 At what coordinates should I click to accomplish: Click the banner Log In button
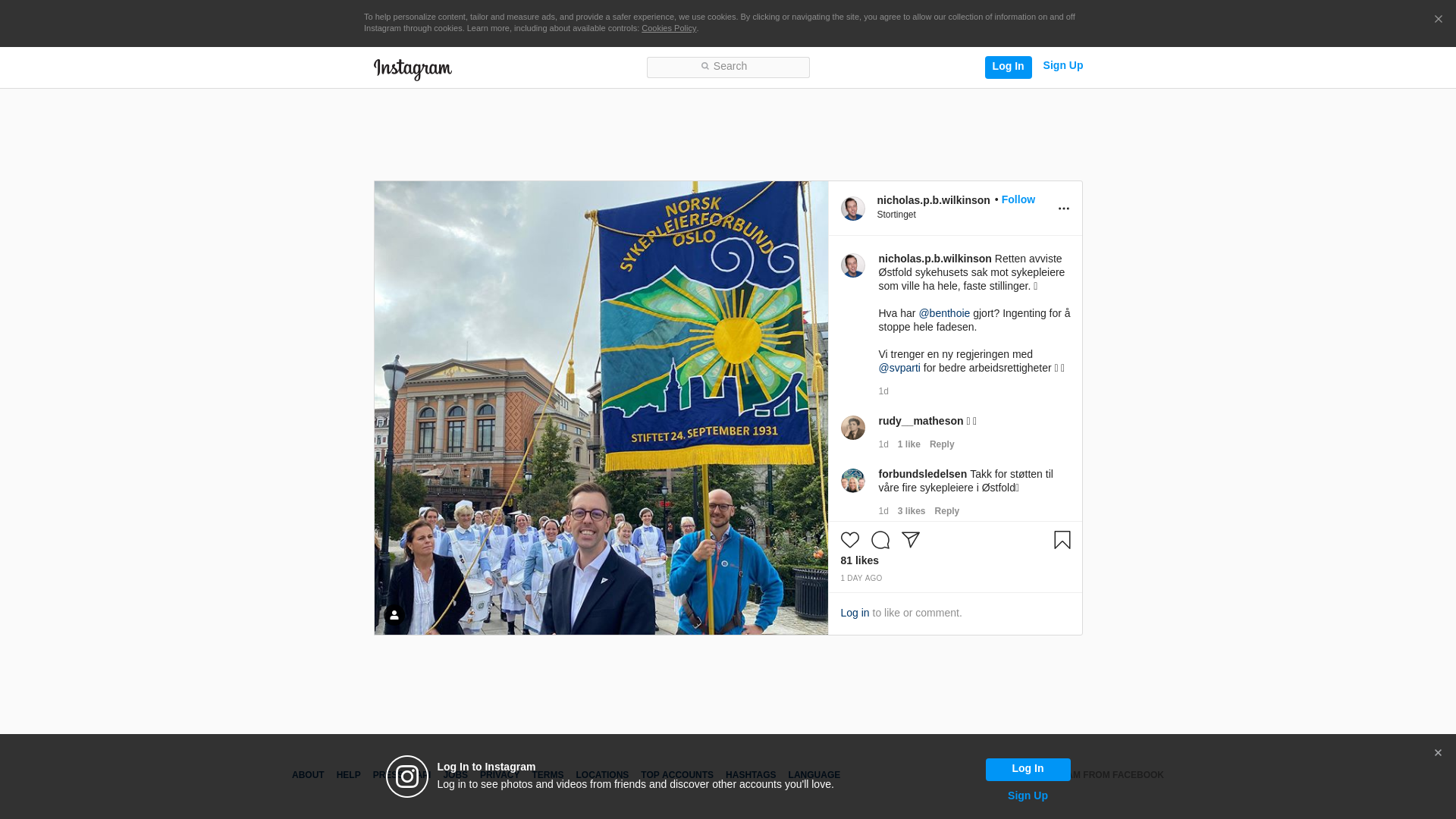point(1028,770)
